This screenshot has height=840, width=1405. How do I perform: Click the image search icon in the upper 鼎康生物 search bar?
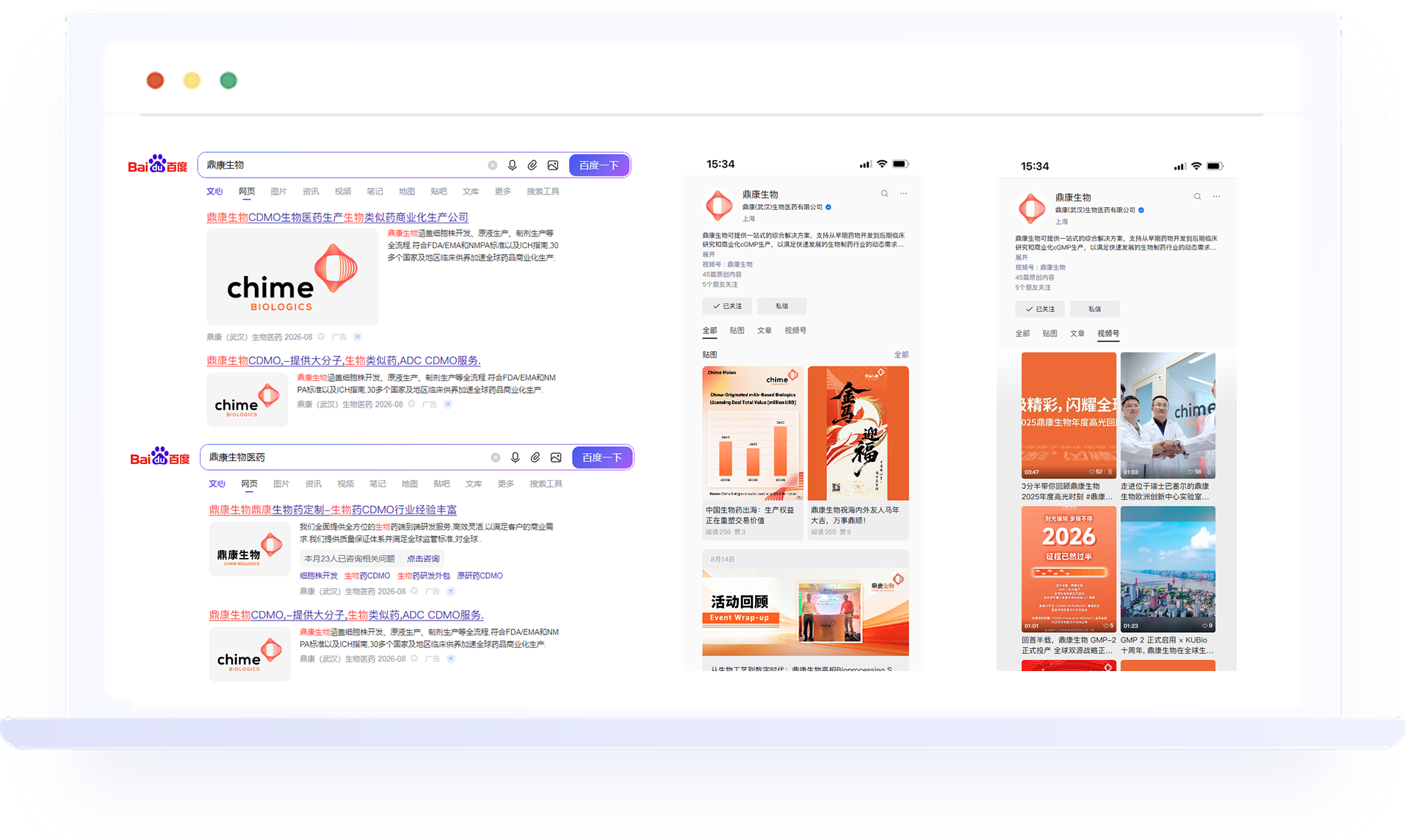coord(553,165)
